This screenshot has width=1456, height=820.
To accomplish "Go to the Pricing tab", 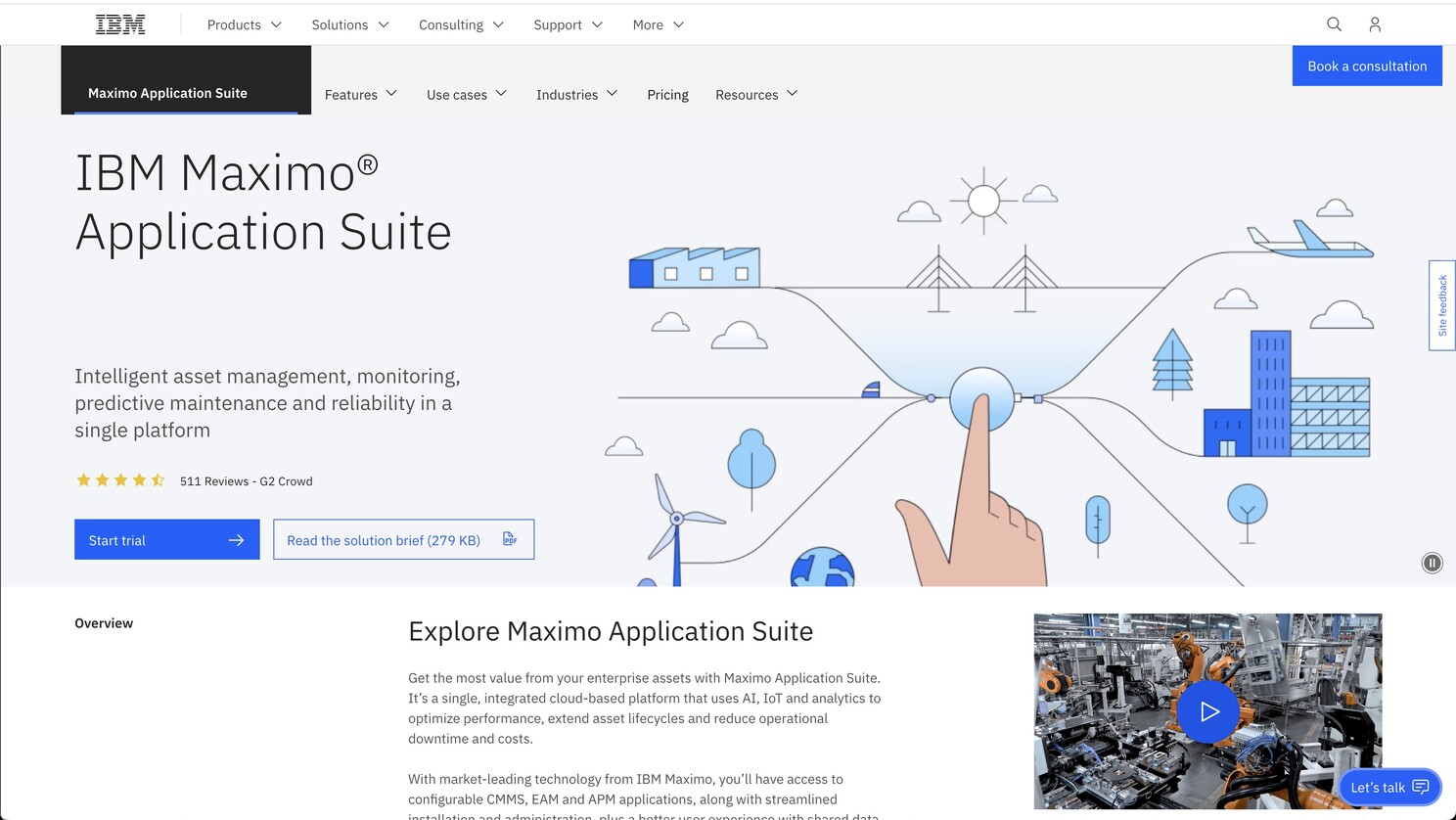I will pyautogui.click(x=667, y=94).
